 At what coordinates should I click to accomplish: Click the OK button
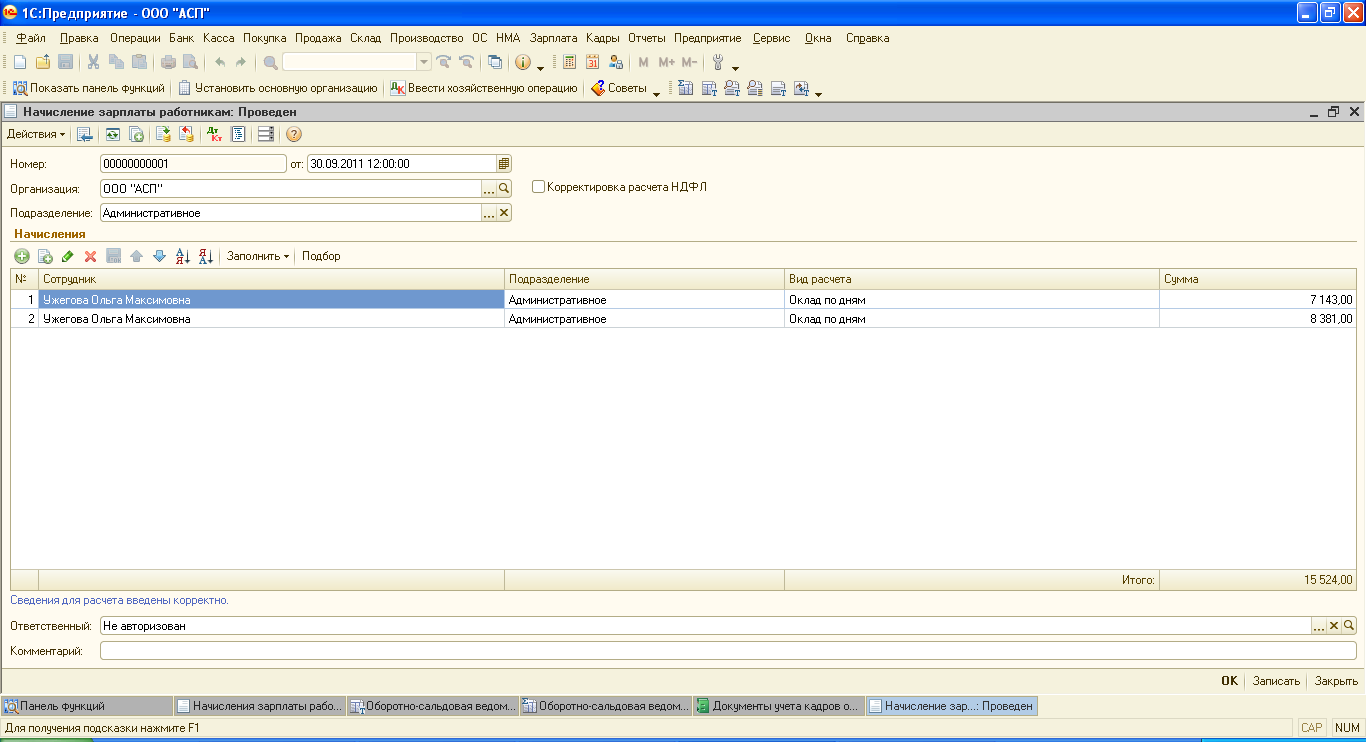click(x=1230, y=681)
